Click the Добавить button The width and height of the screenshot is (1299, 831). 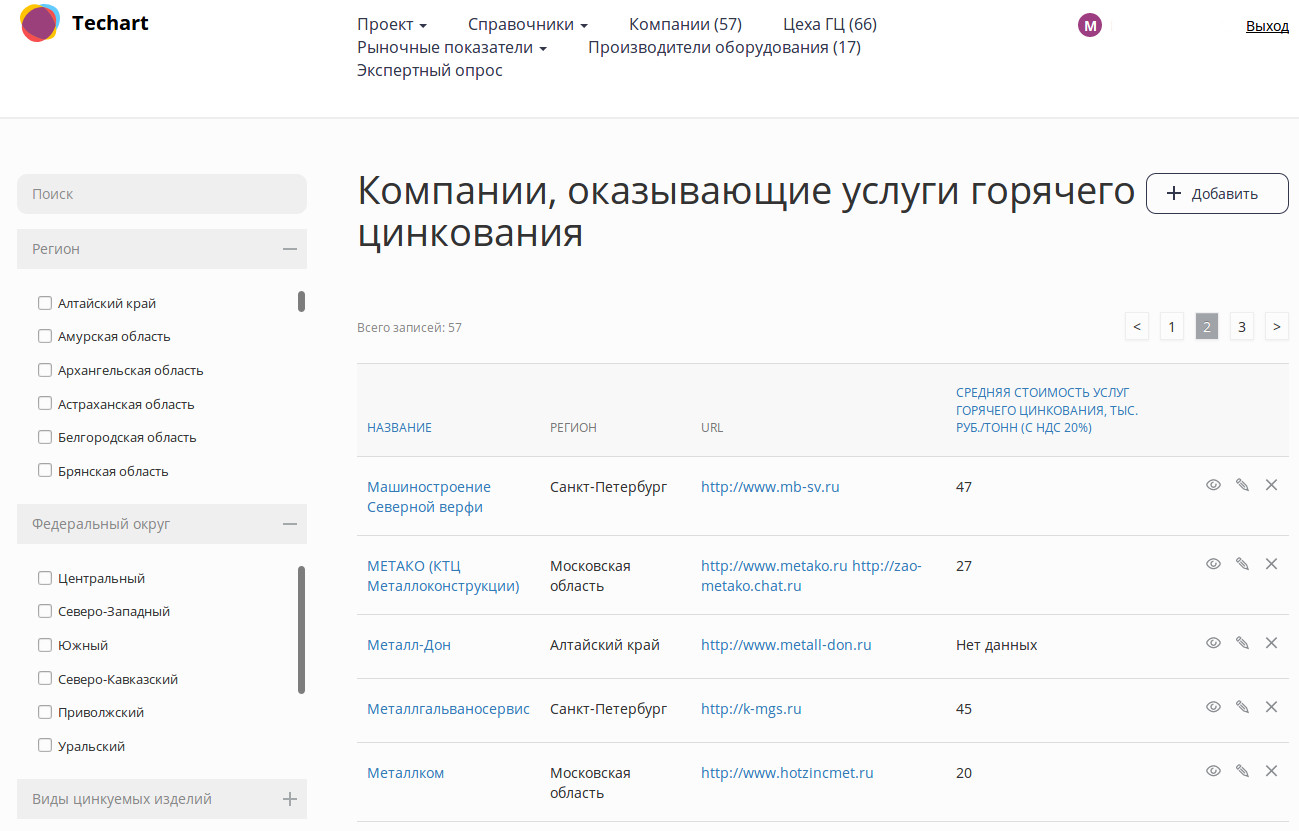tap(1217, 193)
